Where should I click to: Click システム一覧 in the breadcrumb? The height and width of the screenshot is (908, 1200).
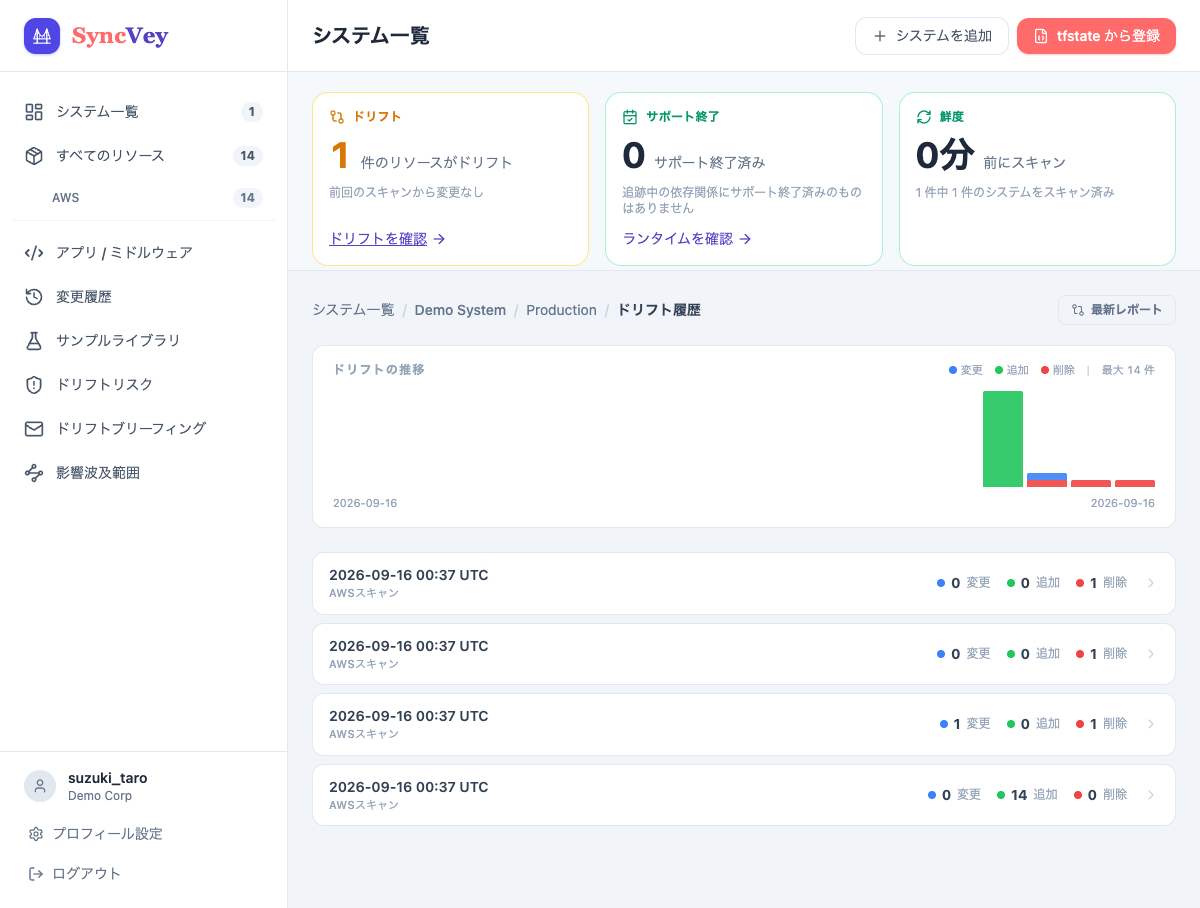pyautogui.click(x=353, y=310)
